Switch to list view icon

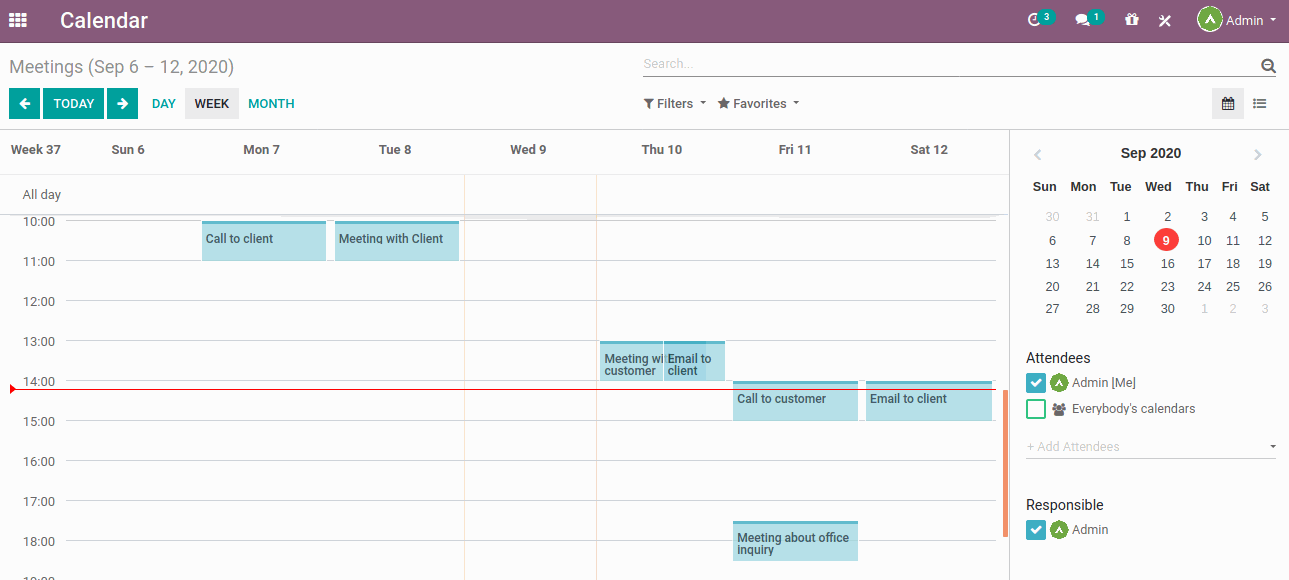(x=1259, y=103)
